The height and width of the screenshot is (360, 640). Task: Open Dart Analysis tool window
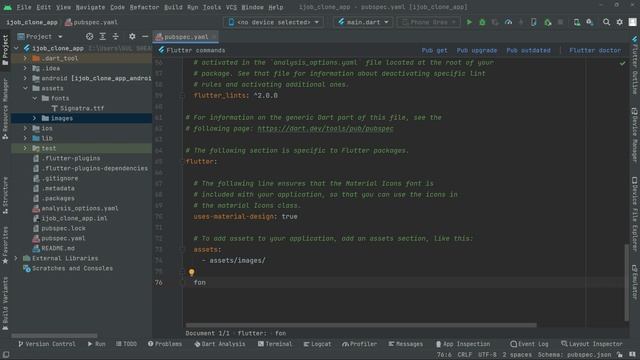[220, 344]
